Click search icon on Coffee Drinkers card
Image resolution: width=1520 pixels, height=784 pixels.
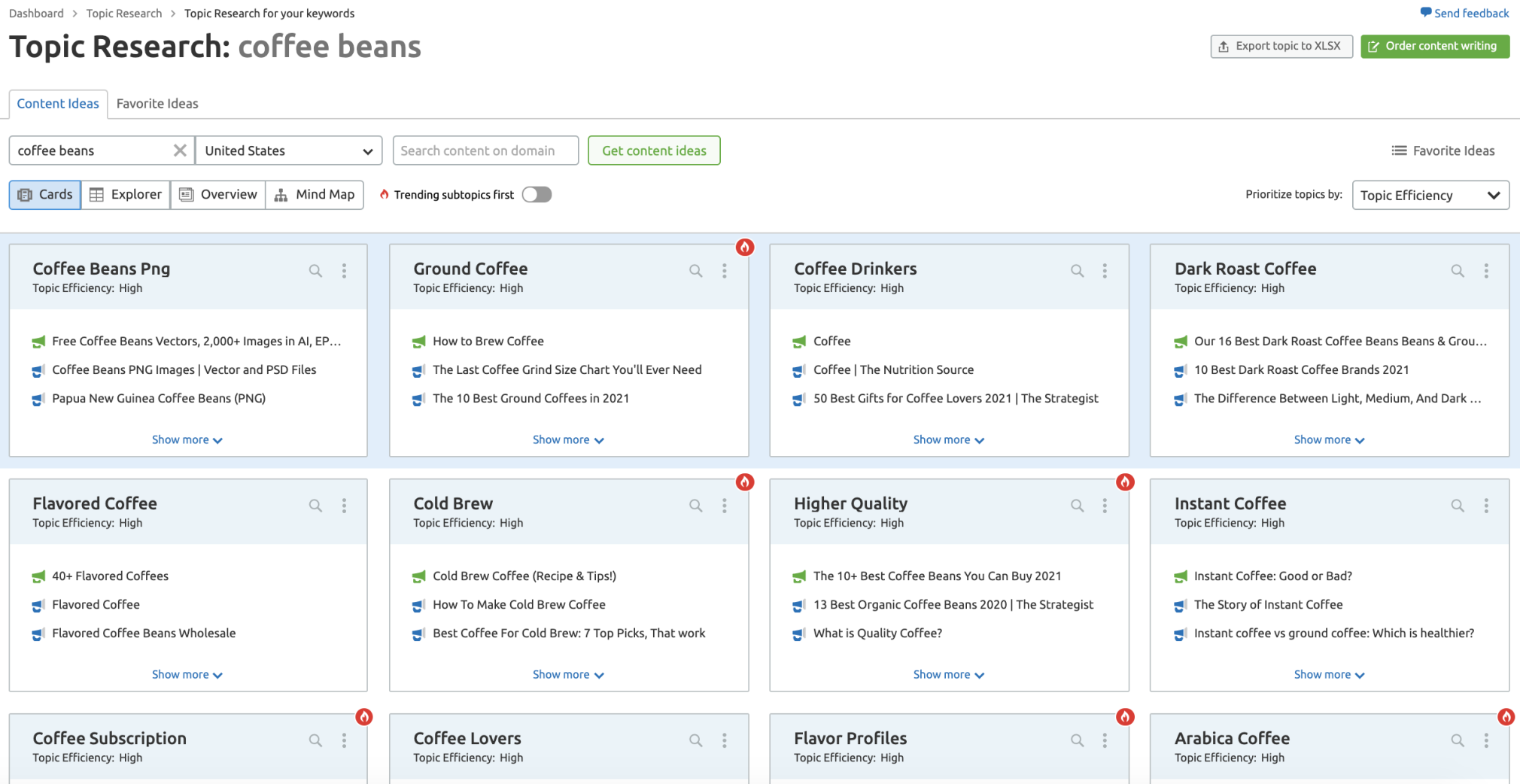[1078, 271]
